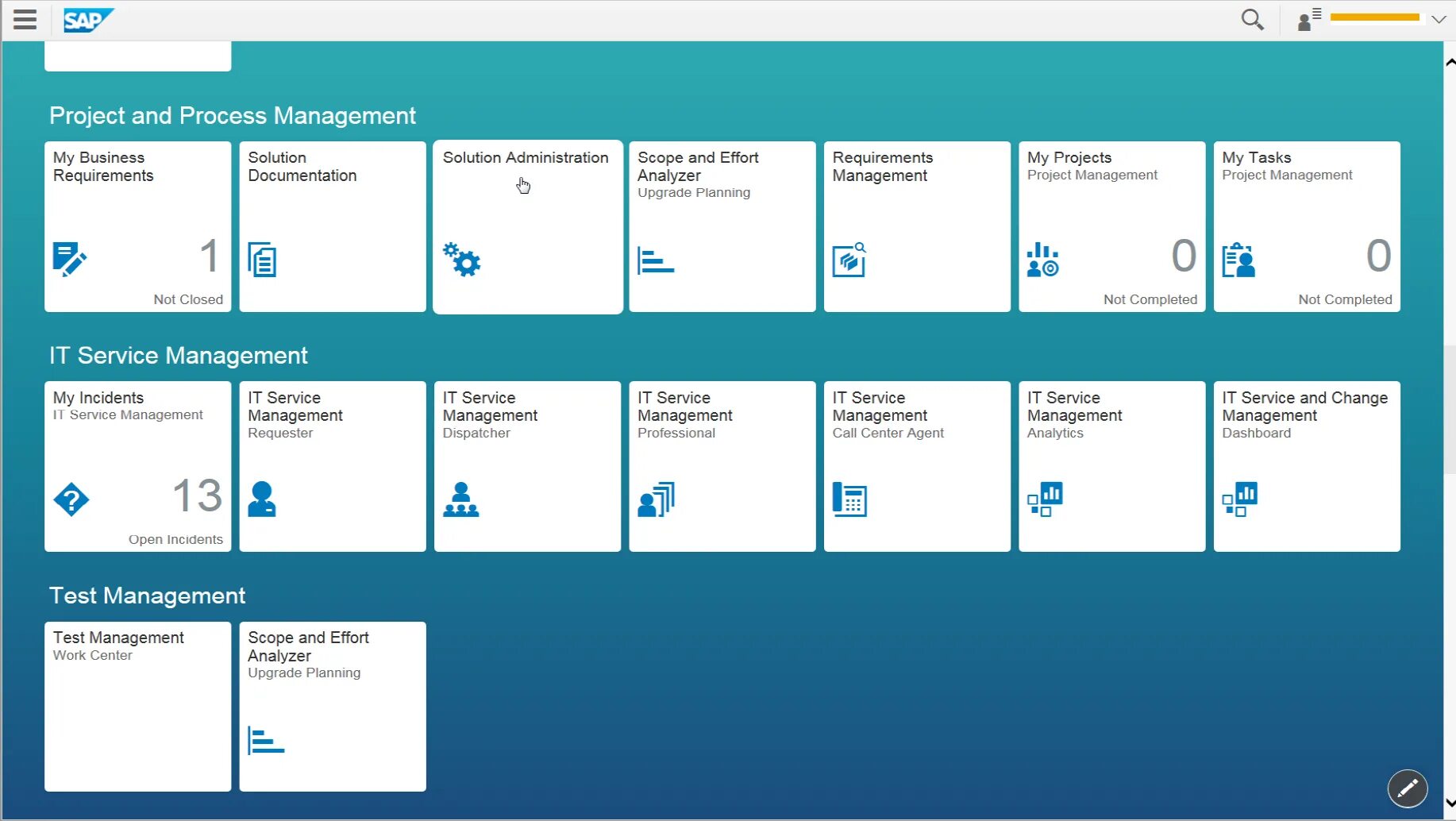Click the 'Dispatcher' subtitle text
Viewport: 1456px width, 821px height.
pos(476,433)
